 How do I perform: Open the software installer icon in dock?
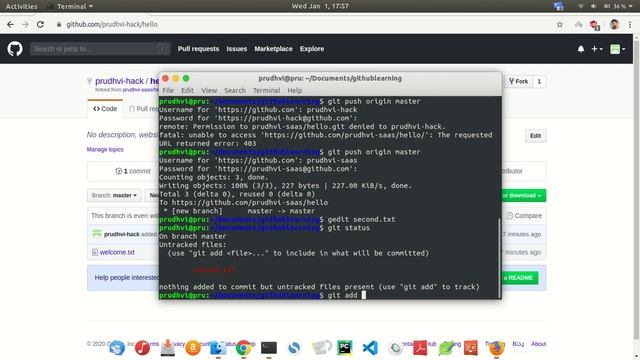pyautogui.click(x=167, y=347)
